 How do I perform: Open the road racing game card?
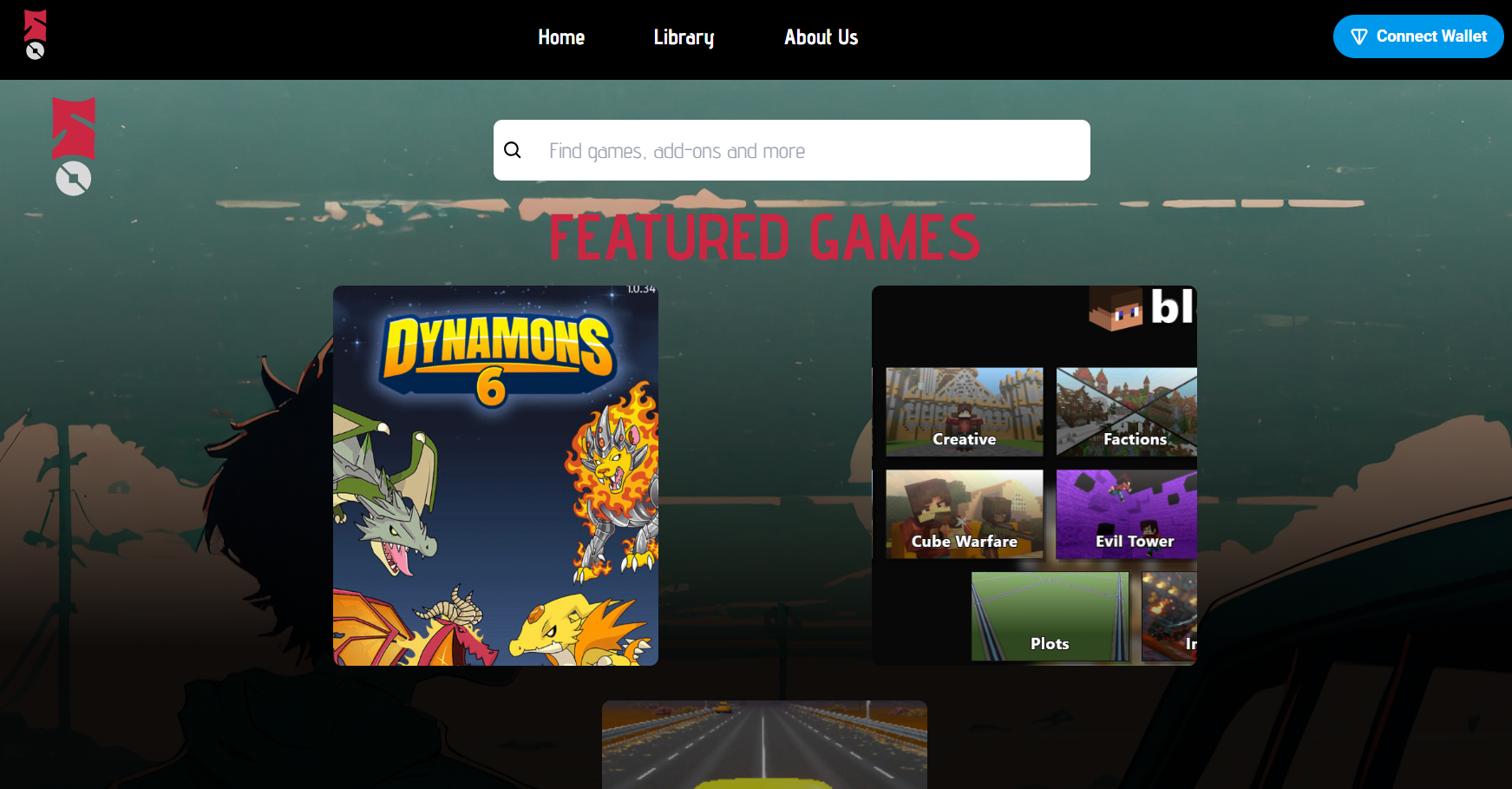click(x=764, y=744)
